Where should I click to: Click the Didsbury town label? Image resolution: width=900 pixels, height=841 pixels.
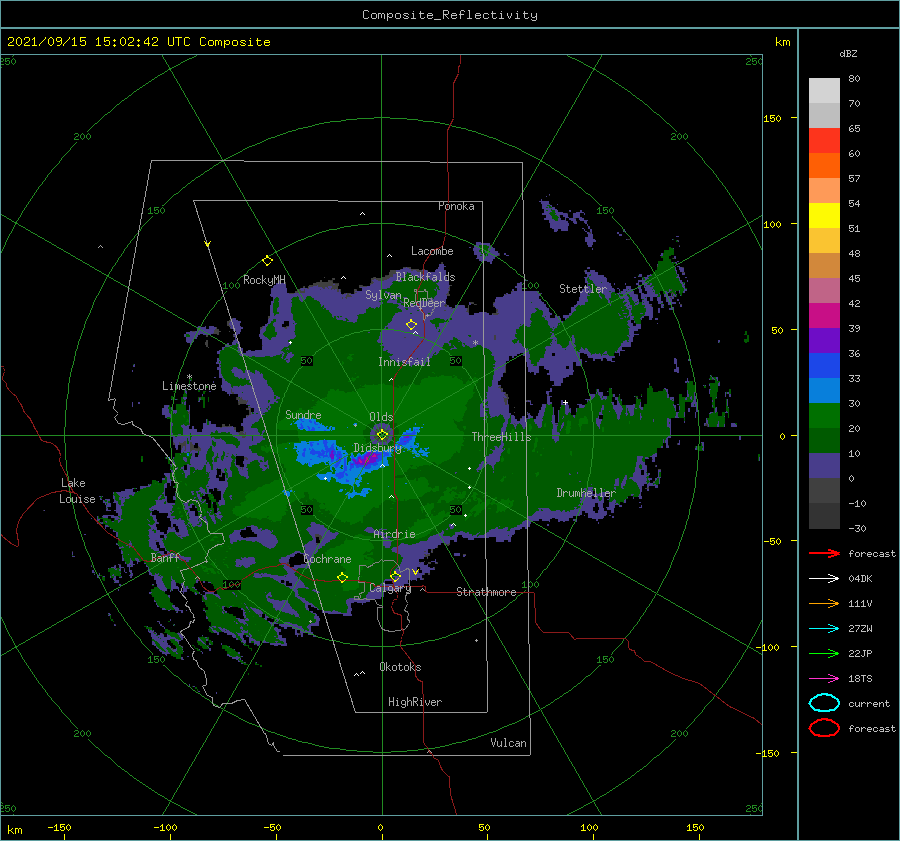(x=378, y=448)
